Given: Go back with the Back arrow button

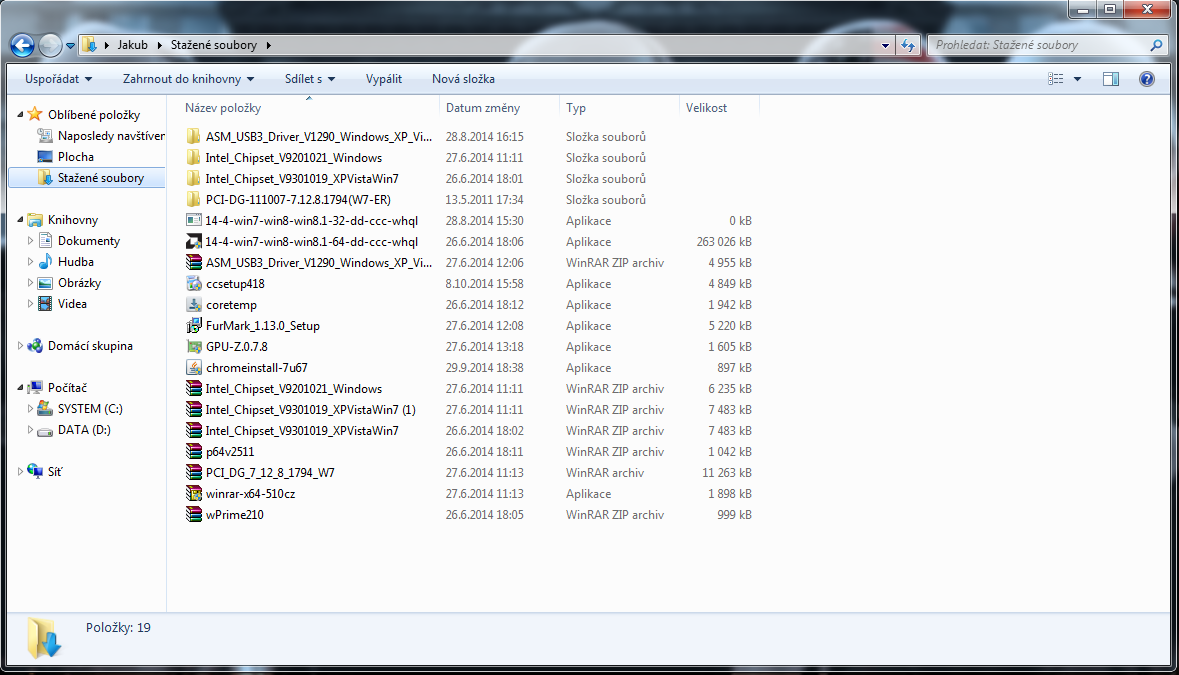Looking at the screenshot, I should [23, 45].
